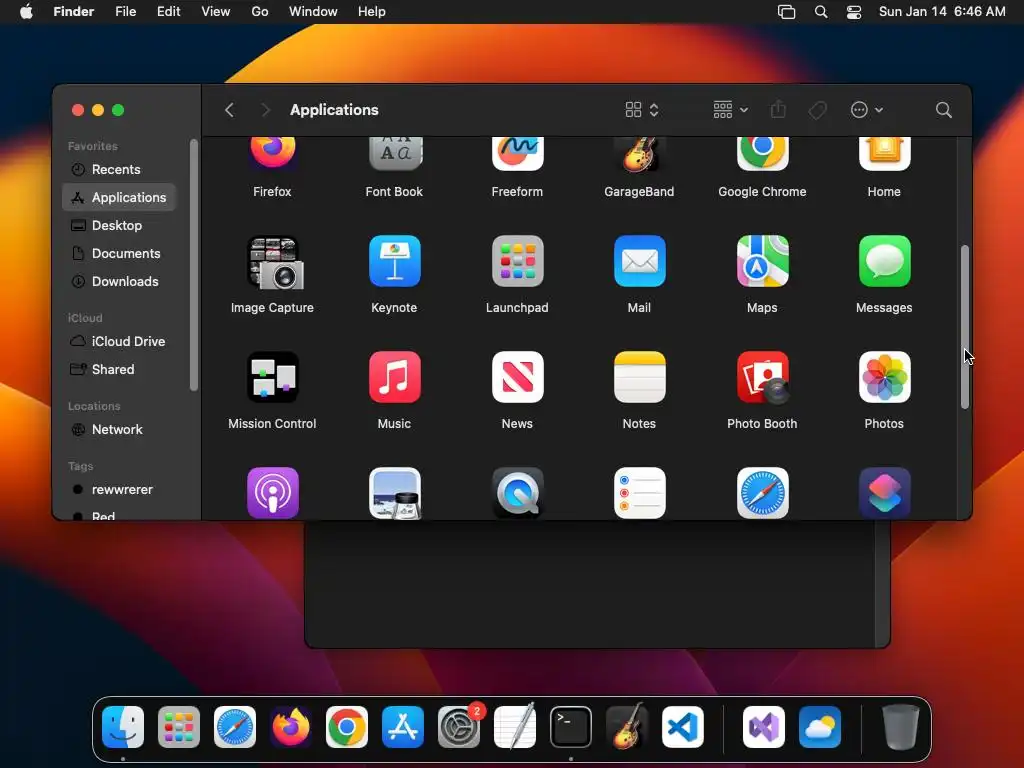
Task: Select the Mission Control app
Action: pos(272,377)
